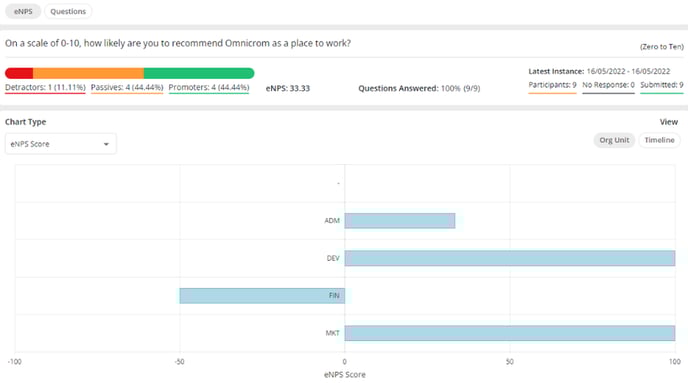Click the FIN negative bar
The width and height of the screenshot is (688, 383).
[x=262, y=296]
